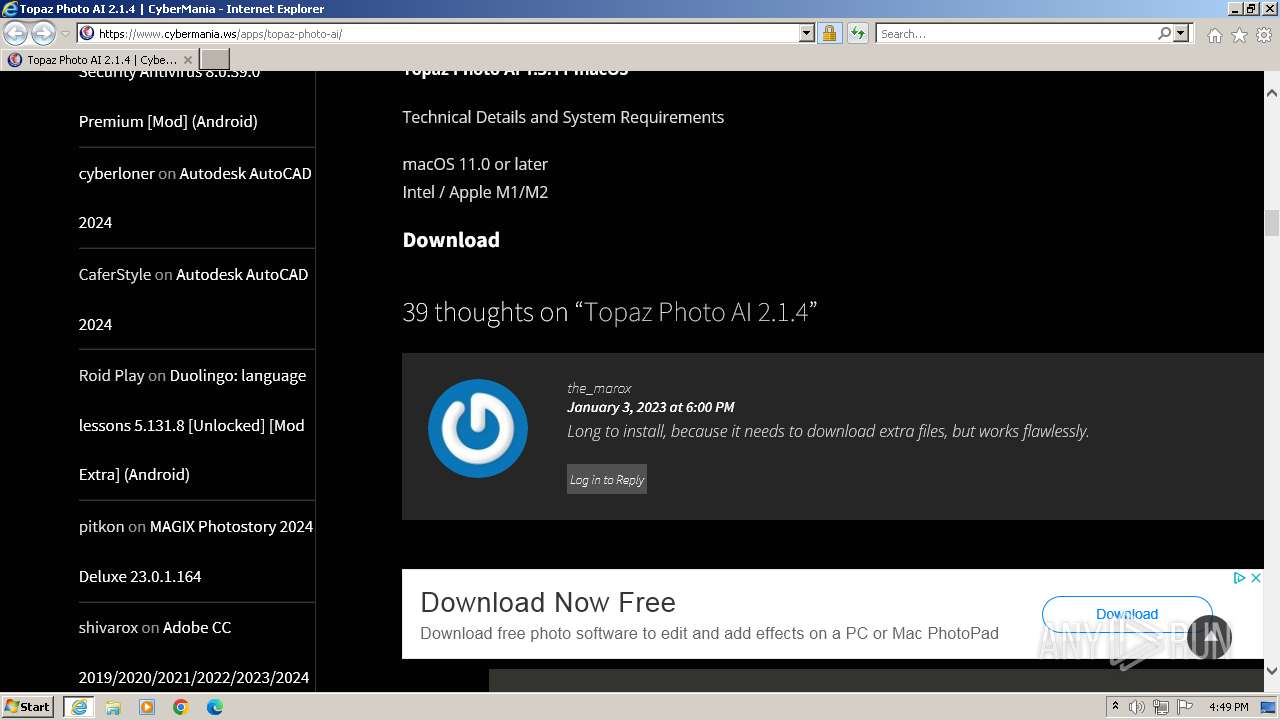This screenshot has width=1280, height=720.
Task: Click the Search input box
Action: (1016, 33)
